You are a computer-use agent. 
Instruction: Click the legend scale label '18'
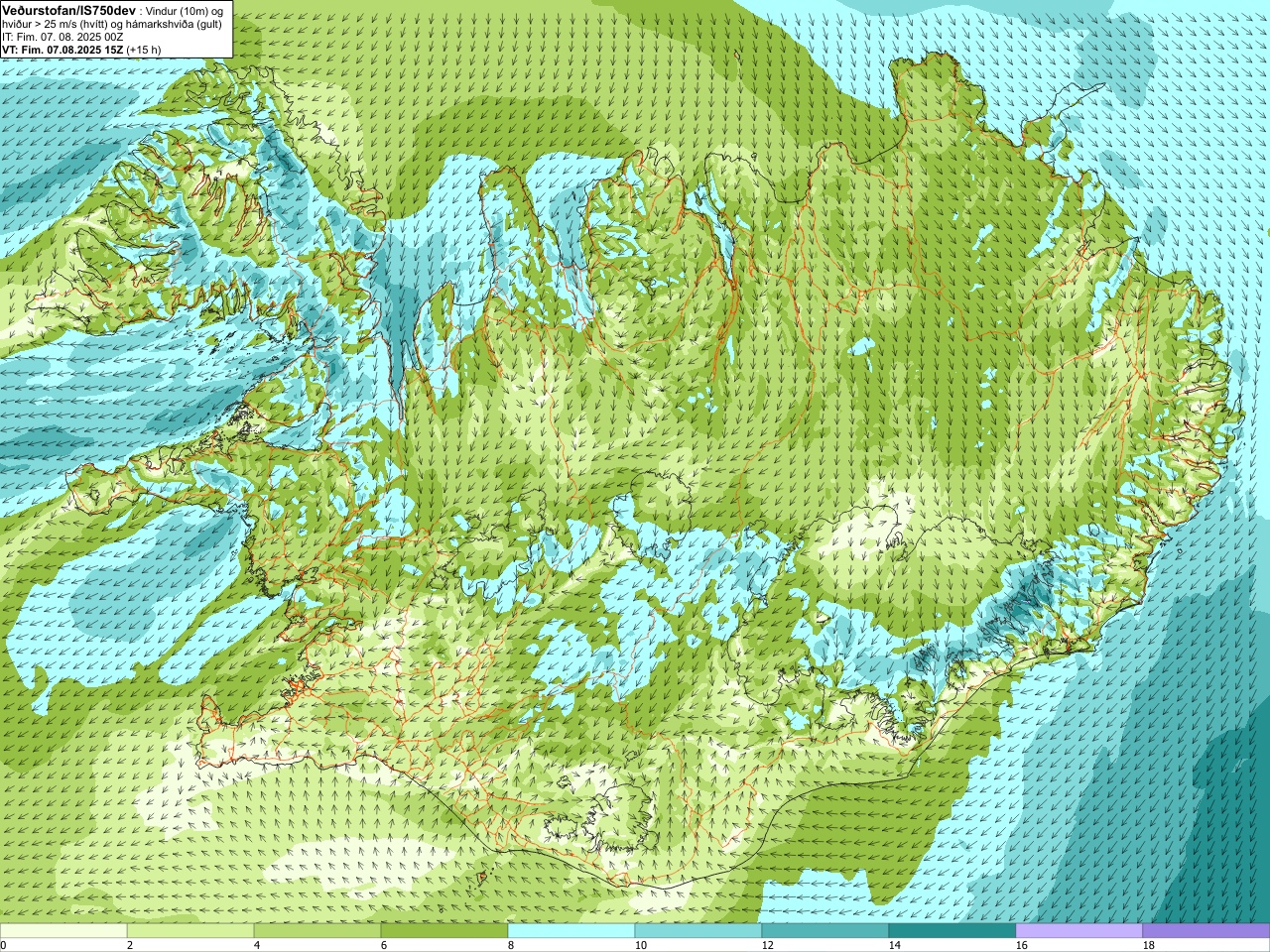coord(1148,945)
